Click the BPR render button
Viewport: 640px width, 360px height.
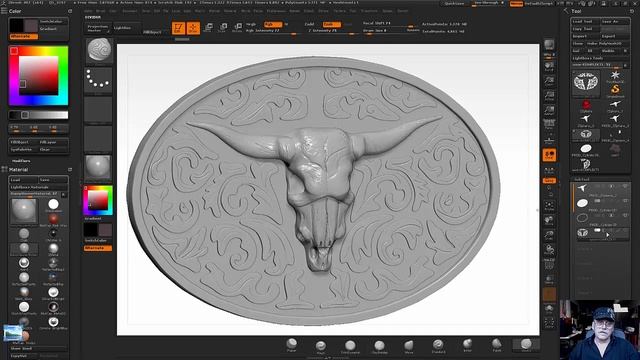click(x=549, y=44)
